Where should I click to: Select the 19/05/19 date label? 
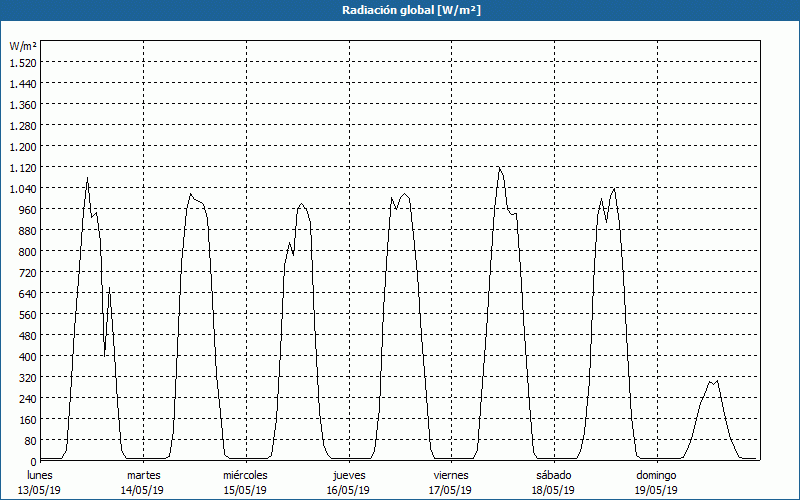tap(656, 490)
